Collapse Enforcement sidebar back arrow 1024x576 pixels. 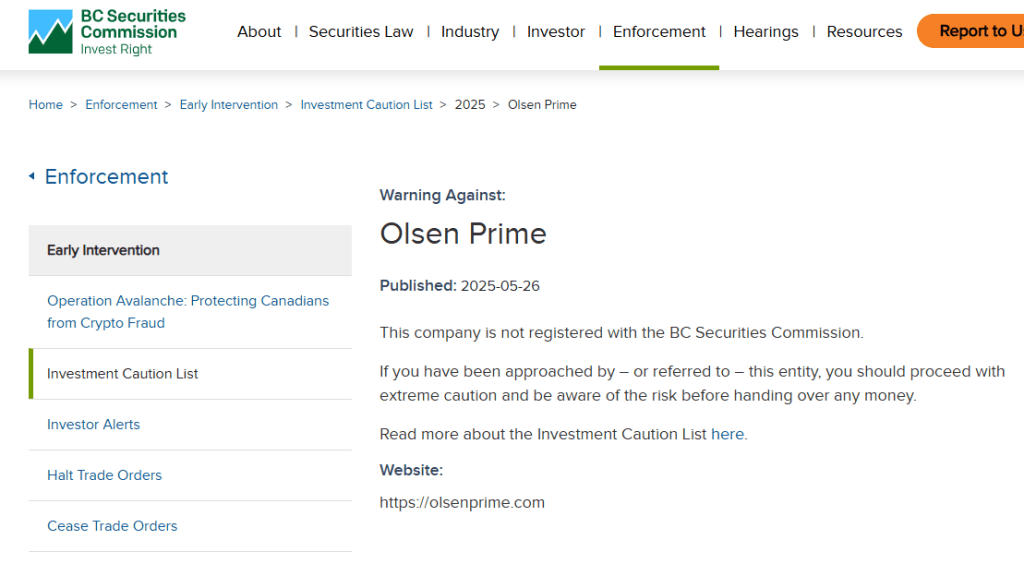pyautogui.click(x=31, y=176)
